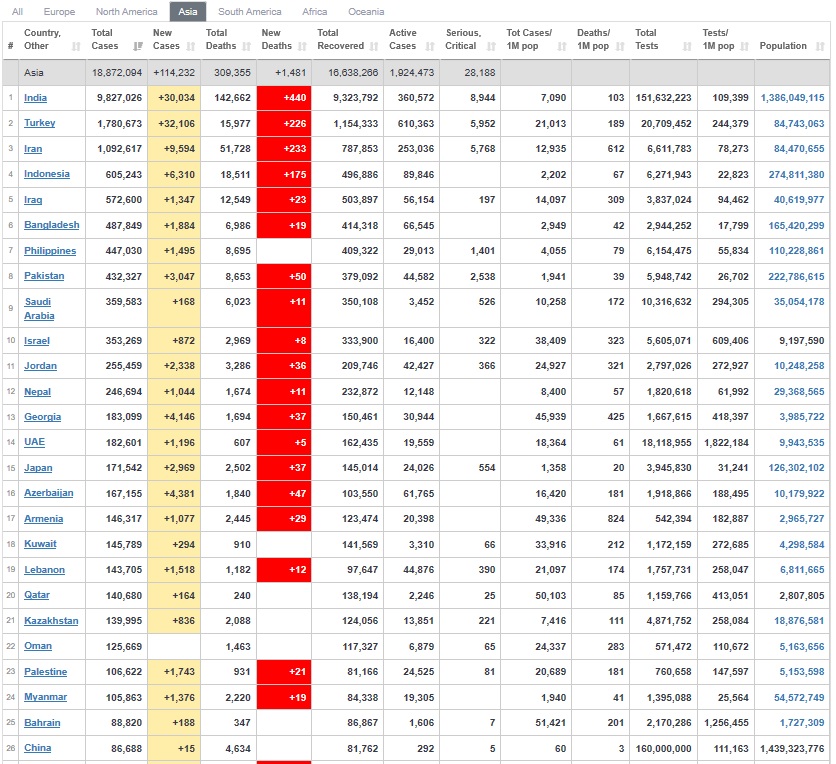Image resolution: width=836 pixels, height=764 pixels.
Task: Open the Japan country link
Action: 38,468
